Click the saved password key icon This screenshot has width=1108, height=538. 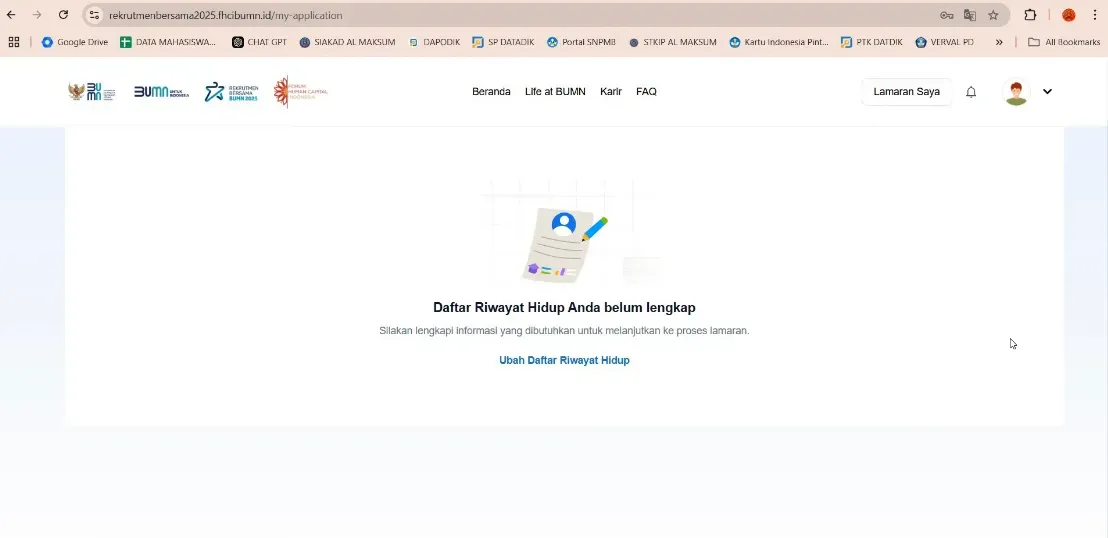pos(946,15)
